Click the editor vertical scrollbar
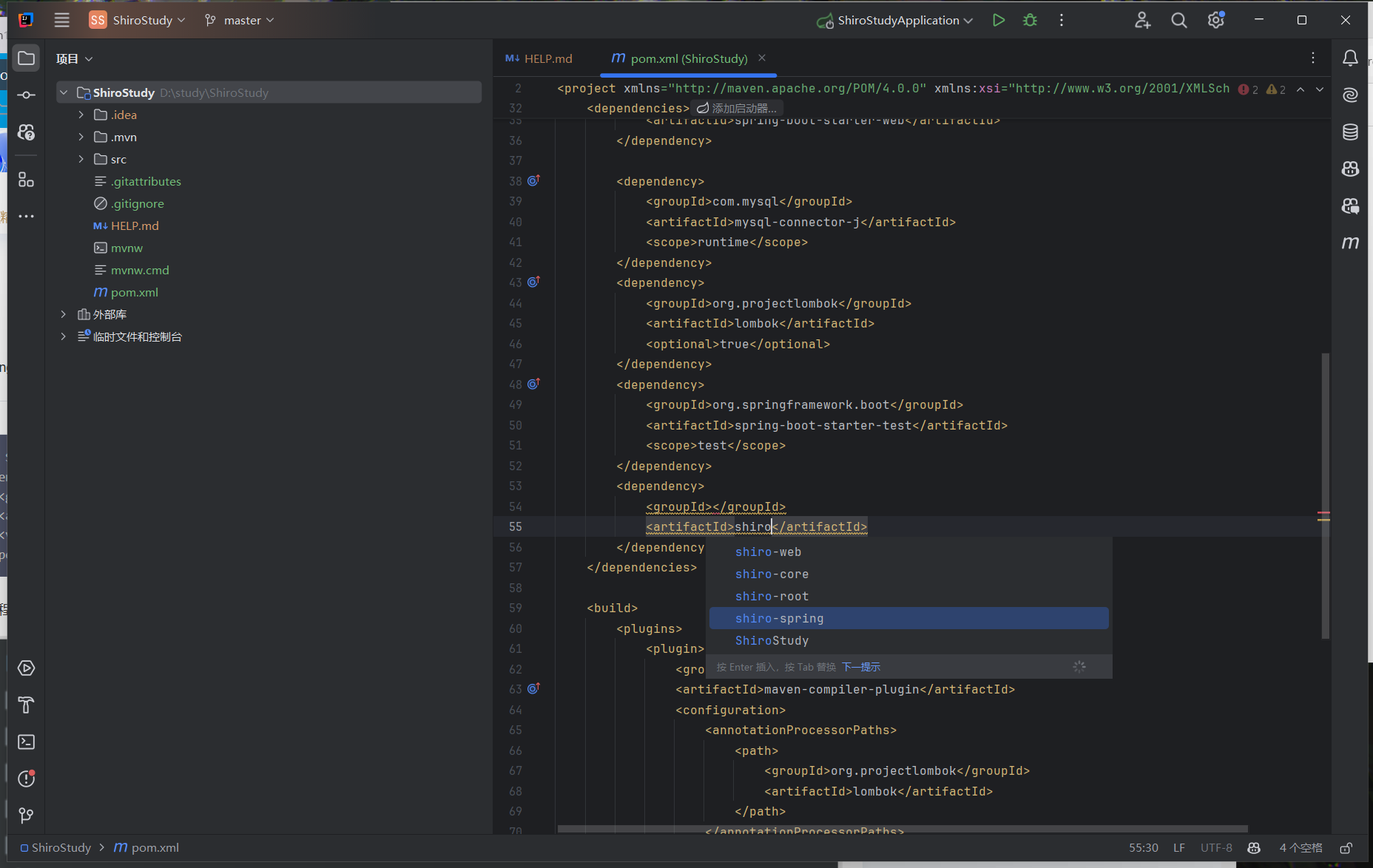 tap(1325, 495)
